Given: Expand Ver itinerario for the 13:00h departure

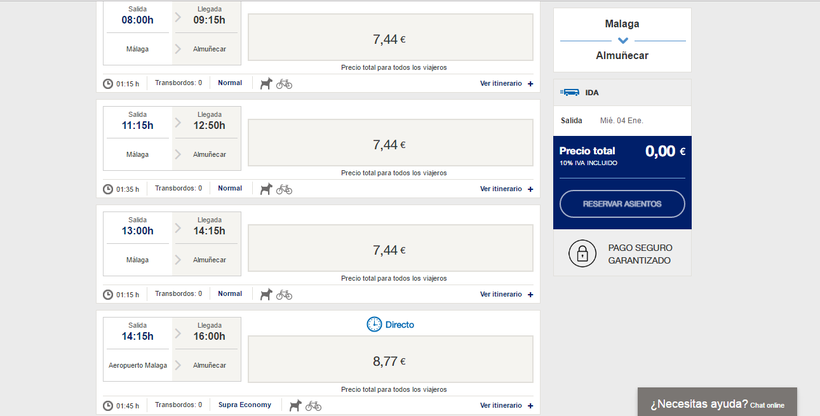Looking at the screenshot, I should point(506,294).
